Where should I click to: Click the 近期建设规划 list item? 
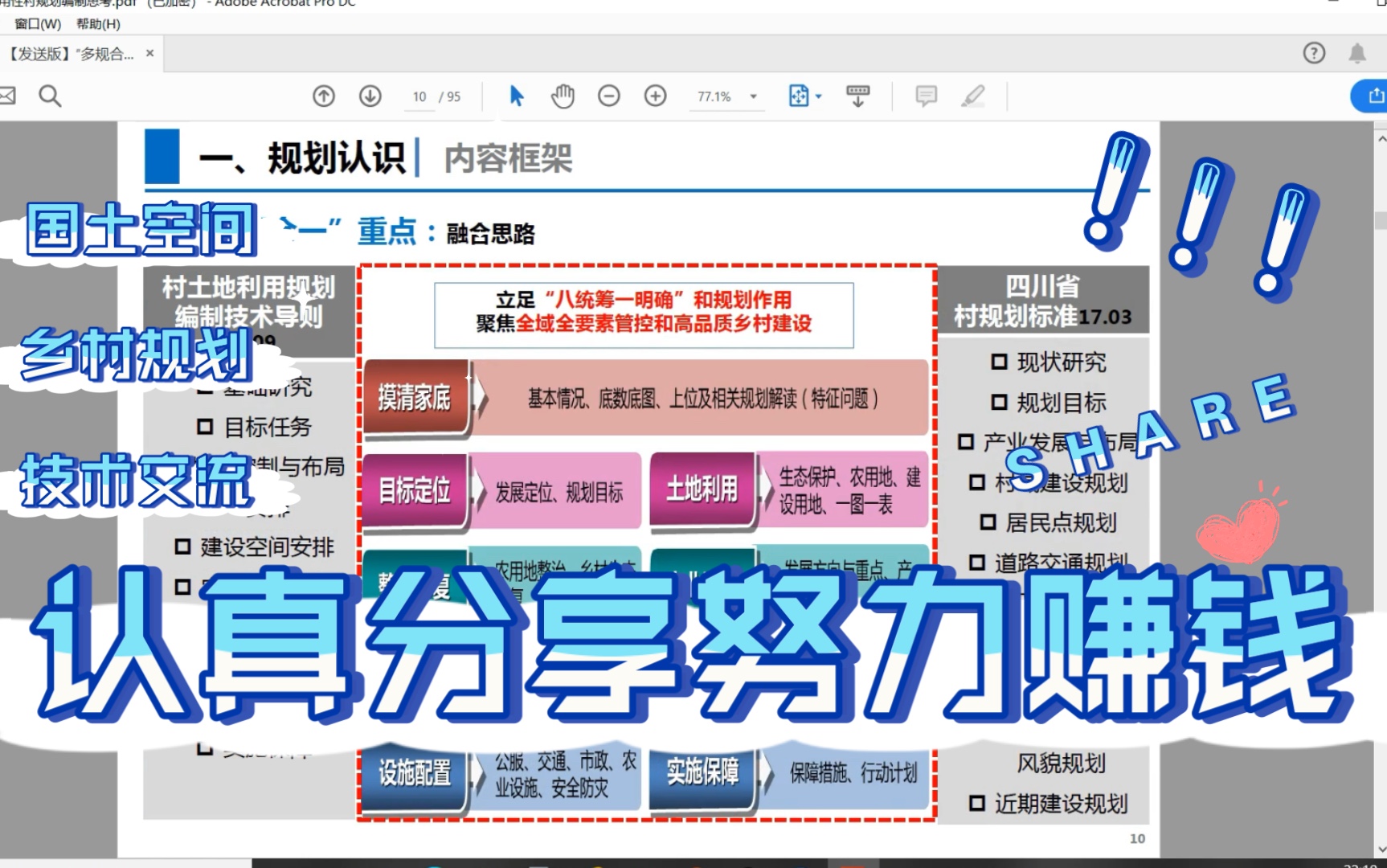pos(1049,804)
